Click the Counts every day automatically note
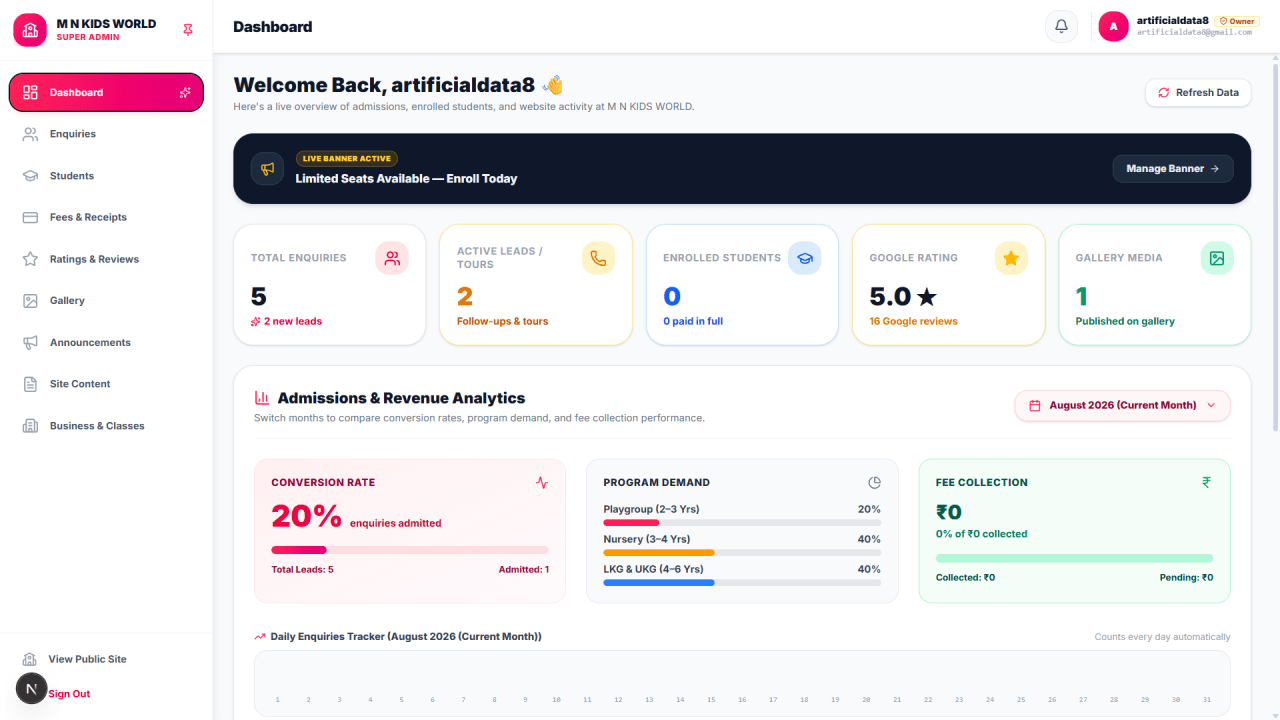Screen dimensions: 1280x720 point(1162,637)
